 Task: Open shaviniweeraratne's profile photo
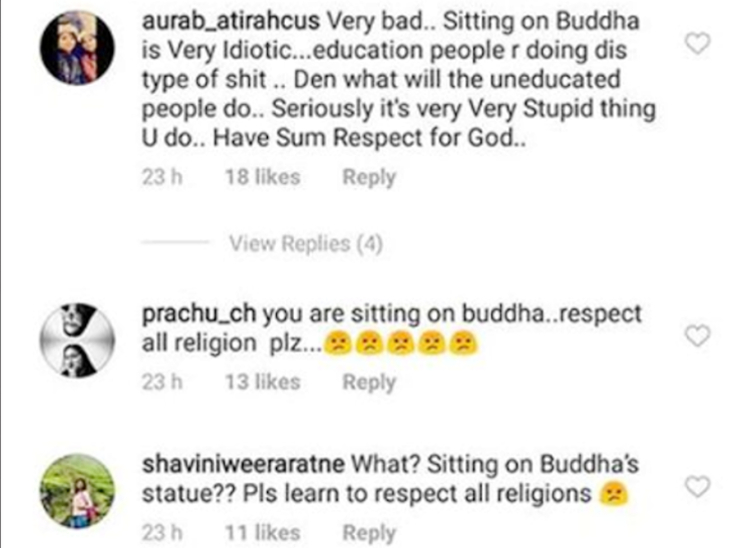(x=77, y=491)
